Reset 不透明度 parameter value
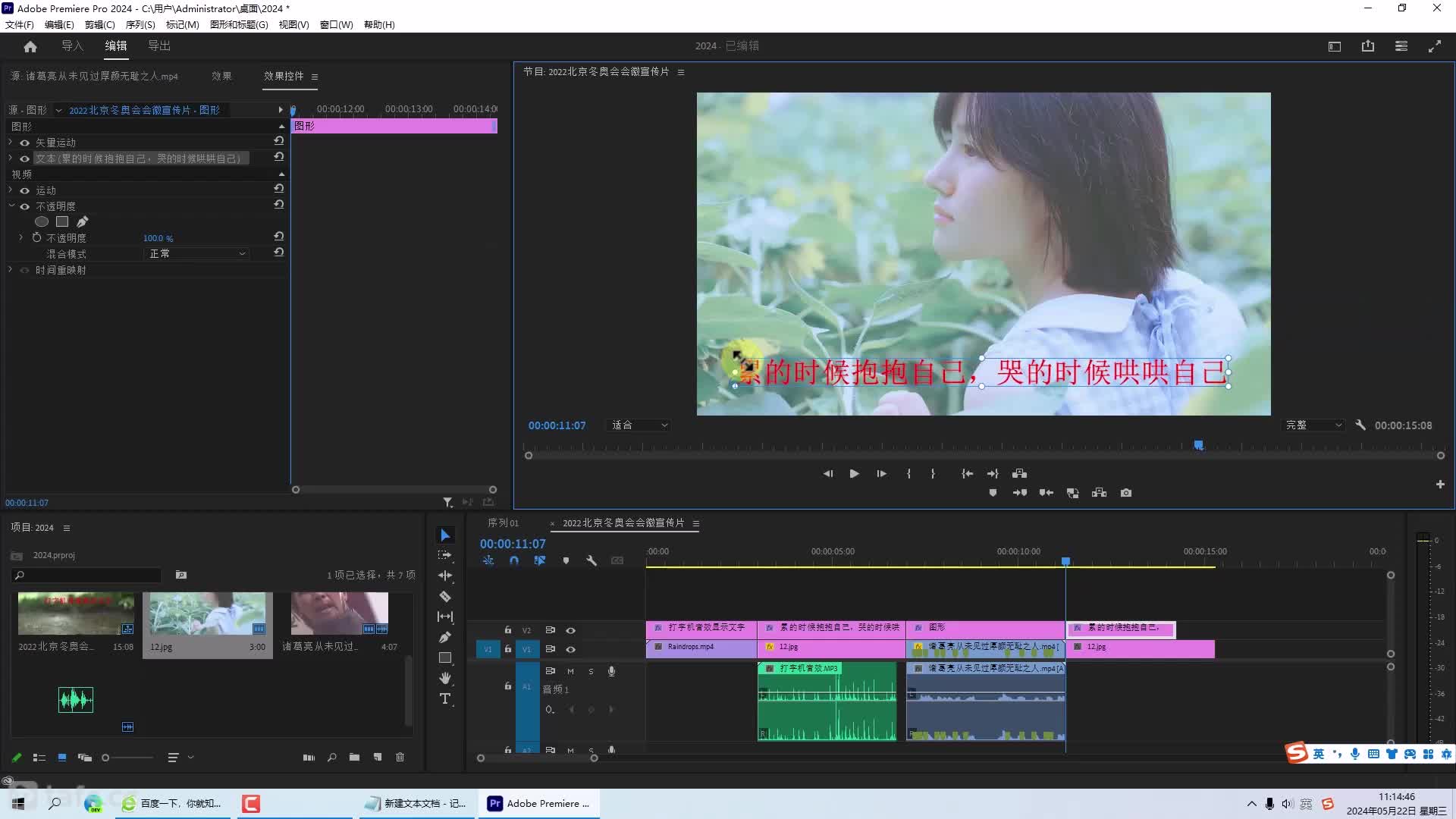 pyautogui.click(x=279, y=237)
